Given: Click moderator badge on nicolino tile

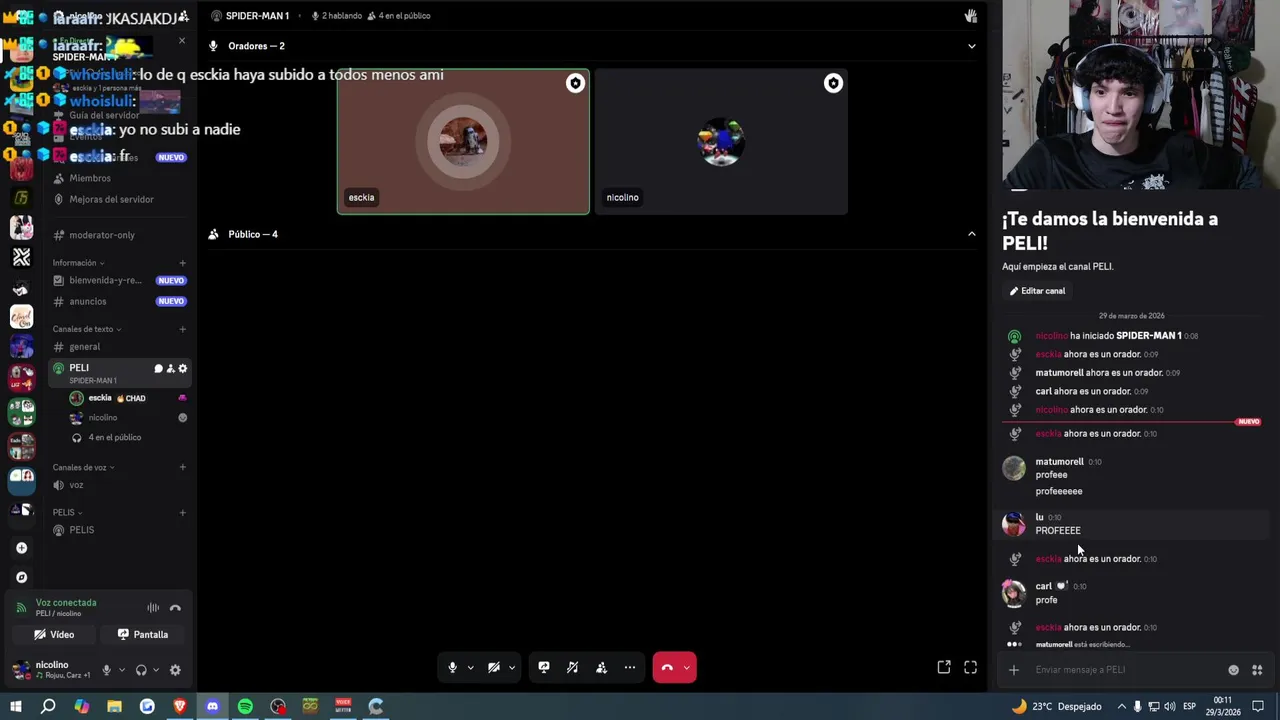Looking at the screenshot, I should tap(833, 84).
